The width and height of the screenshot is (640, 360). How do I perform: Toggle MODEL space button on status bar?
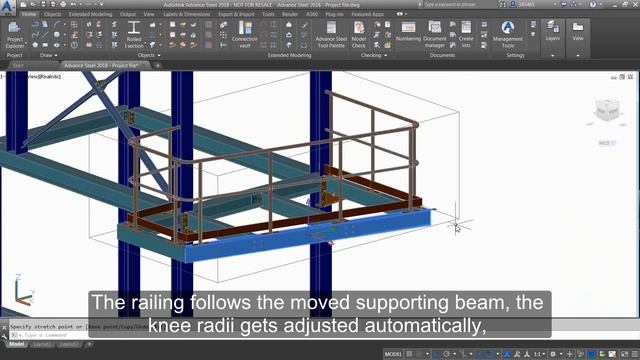(x=393, y=354)
